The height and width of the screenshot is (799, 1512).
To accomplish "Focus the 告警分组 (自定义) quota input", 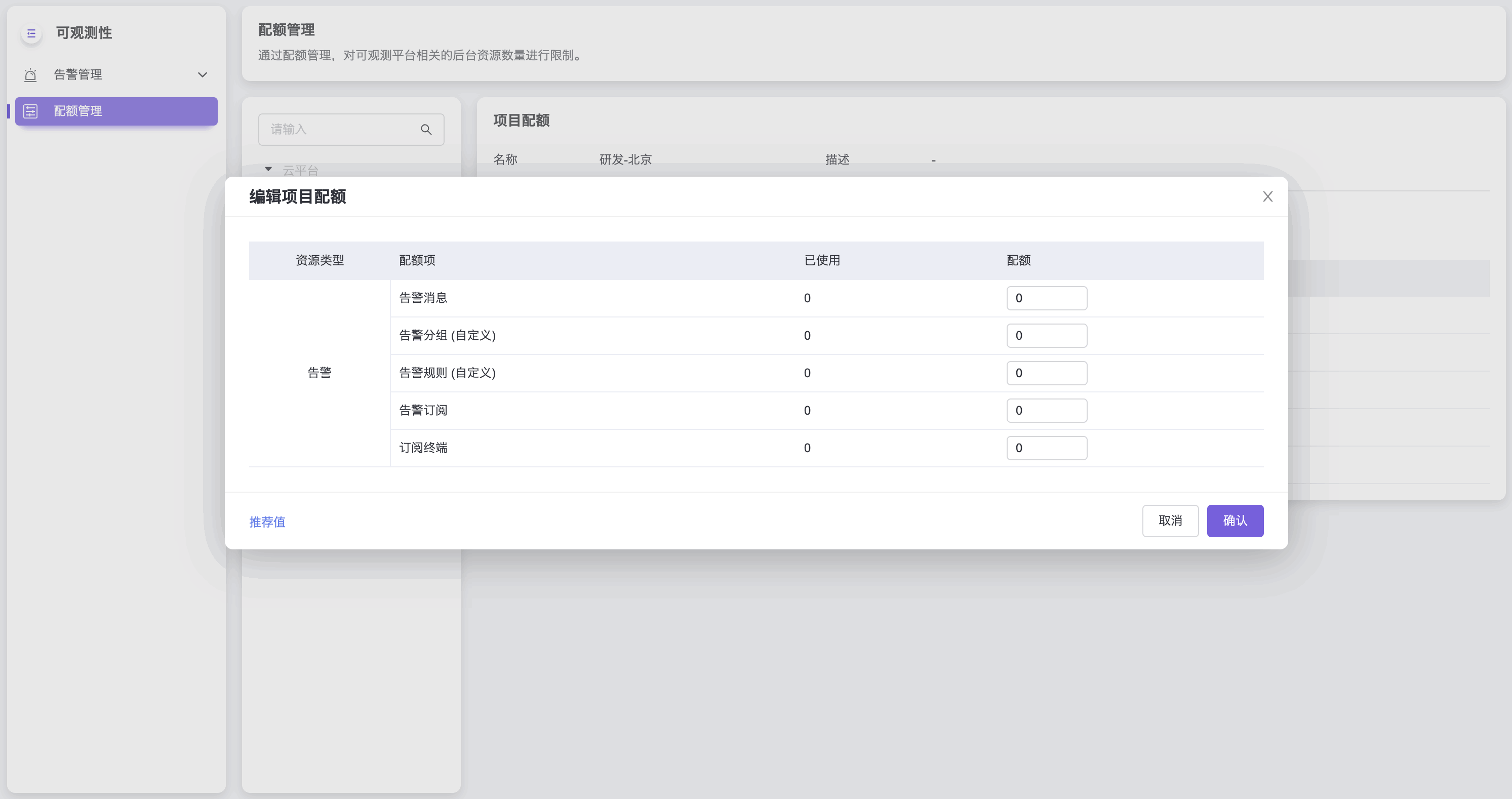I will point(1047,336).
